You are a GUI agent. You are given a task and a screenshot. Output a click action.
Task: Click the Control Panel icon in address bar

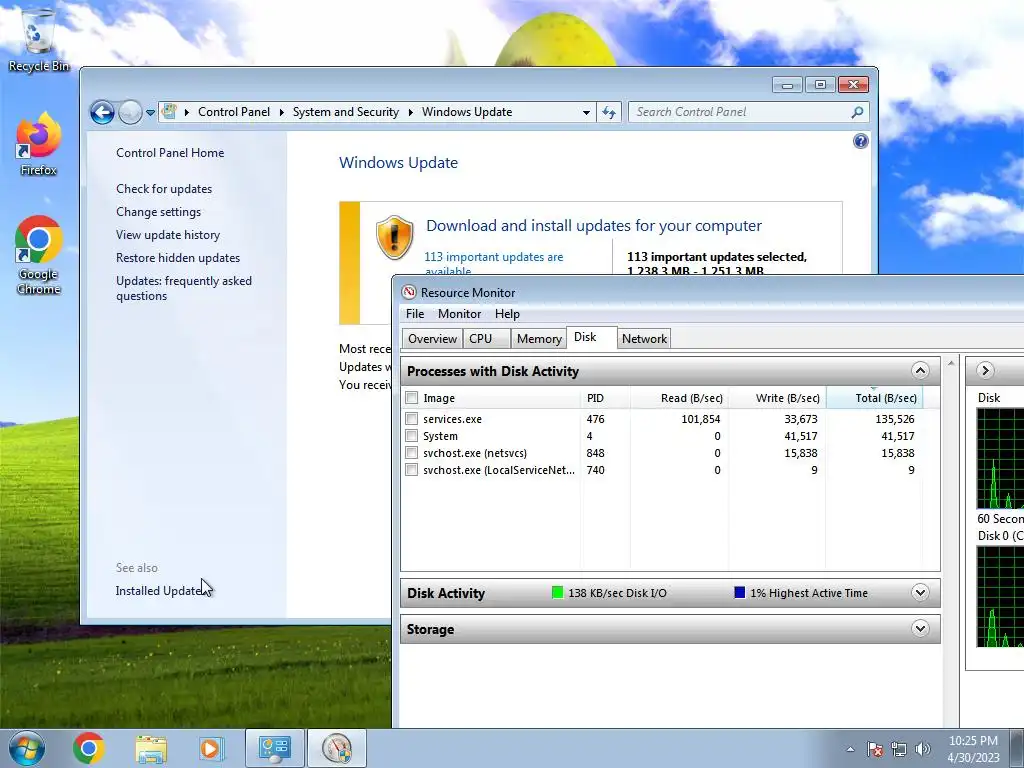click(169, 112)
